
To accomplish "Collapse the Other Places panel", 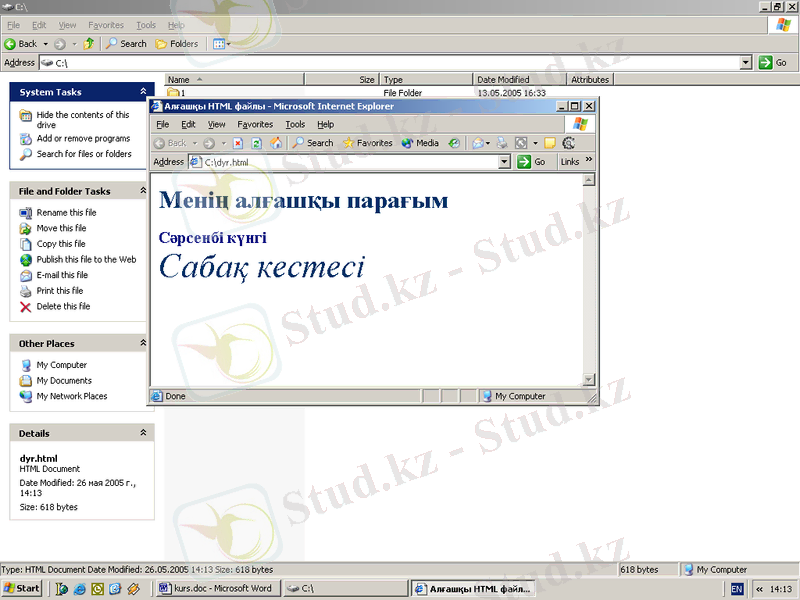I will pos(143,343).
